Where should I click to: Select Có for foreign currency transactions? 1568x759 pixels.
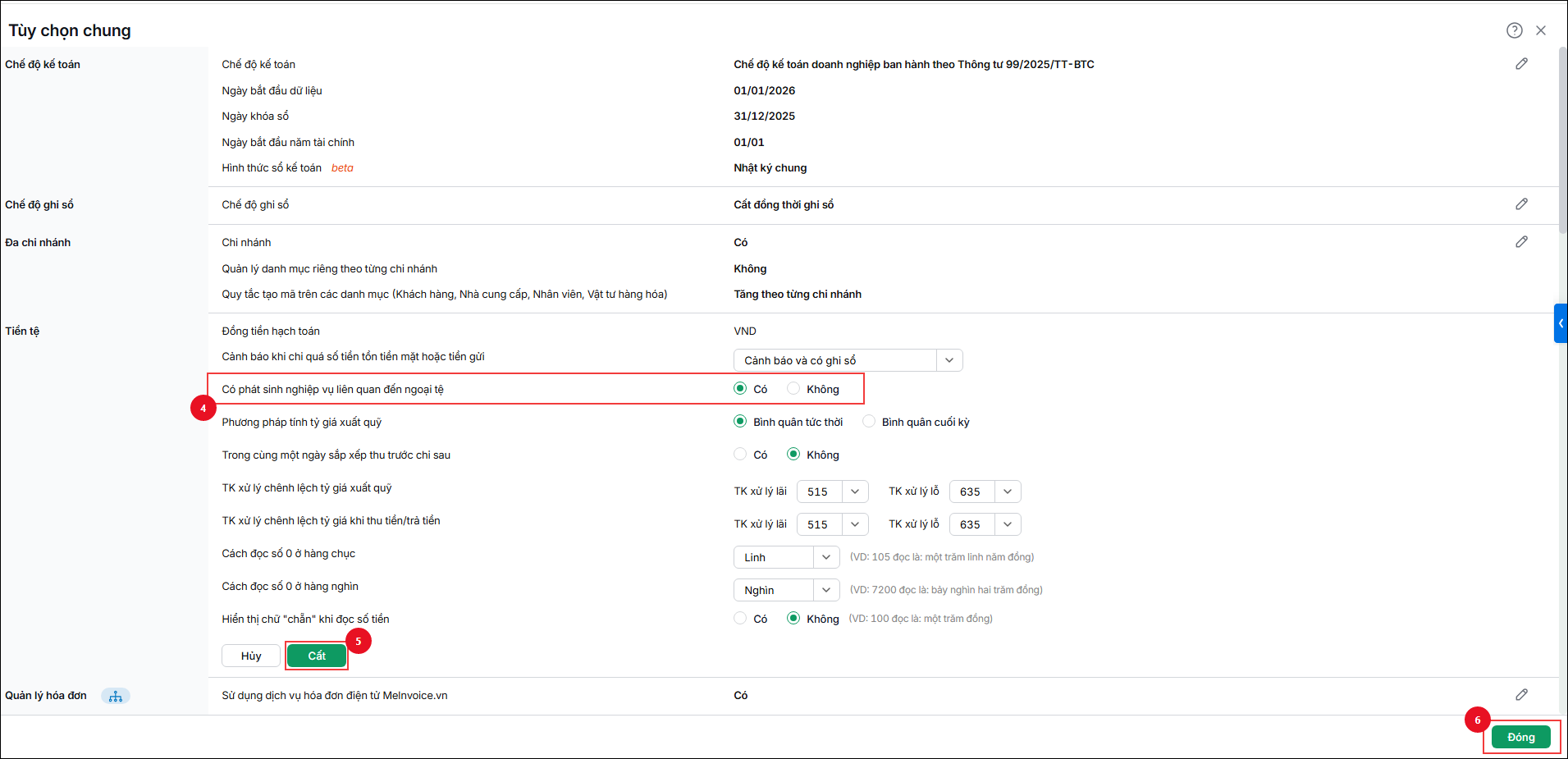pyautogui.click(x=740, y=389)
